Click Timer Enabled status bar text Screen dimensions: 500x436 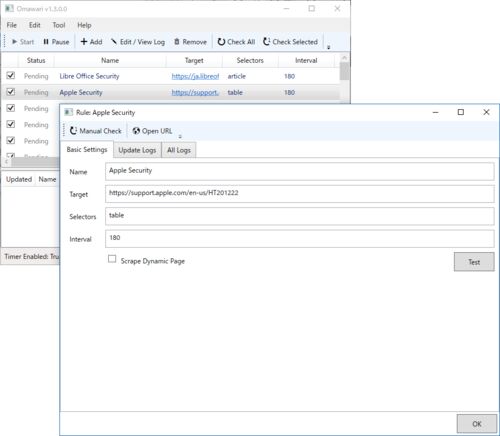32,256
